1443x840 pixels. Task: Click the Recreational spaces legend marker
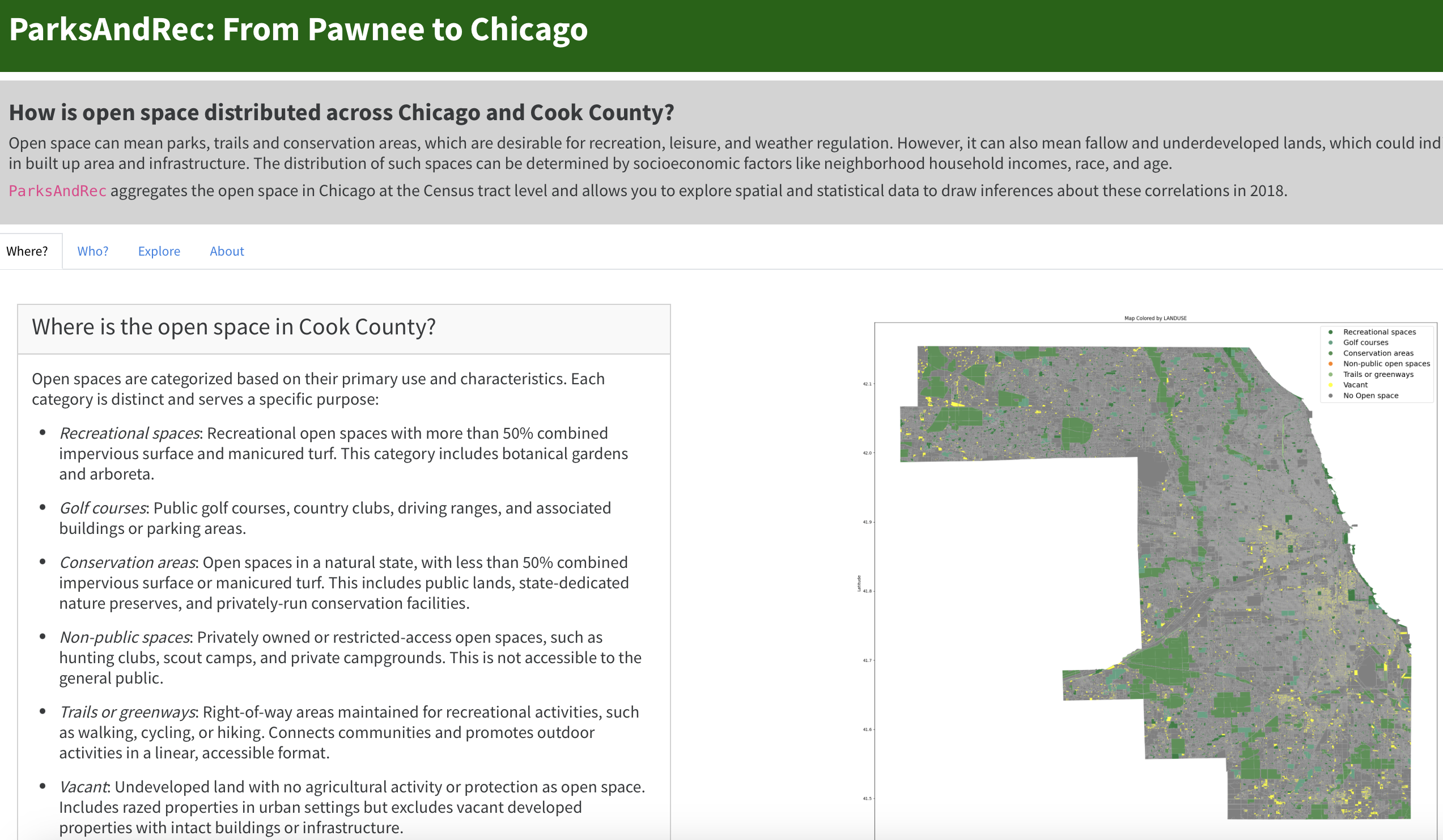click(1330, 332)
